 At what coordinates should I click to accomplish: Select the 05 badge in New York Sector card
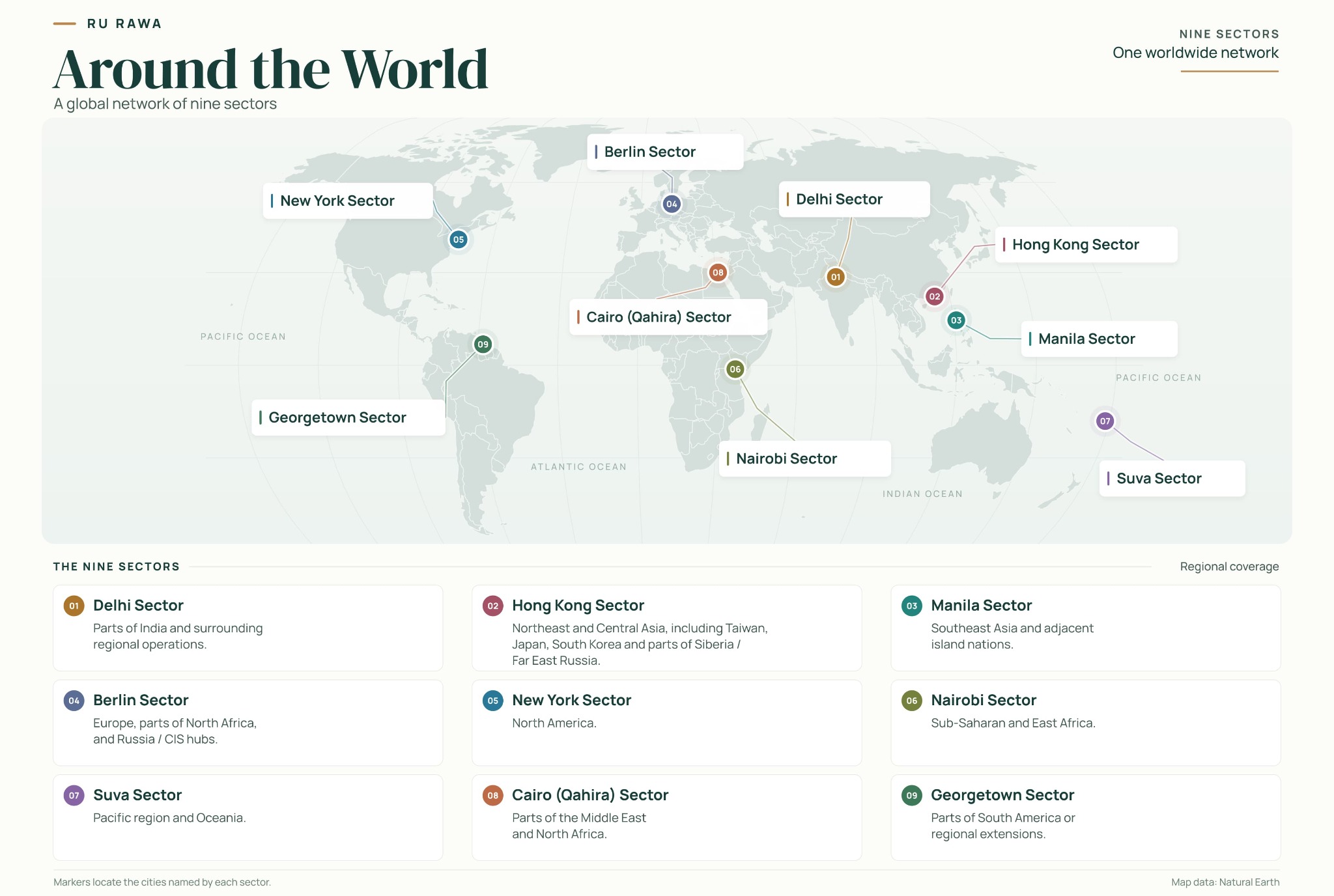click(493, 701)
